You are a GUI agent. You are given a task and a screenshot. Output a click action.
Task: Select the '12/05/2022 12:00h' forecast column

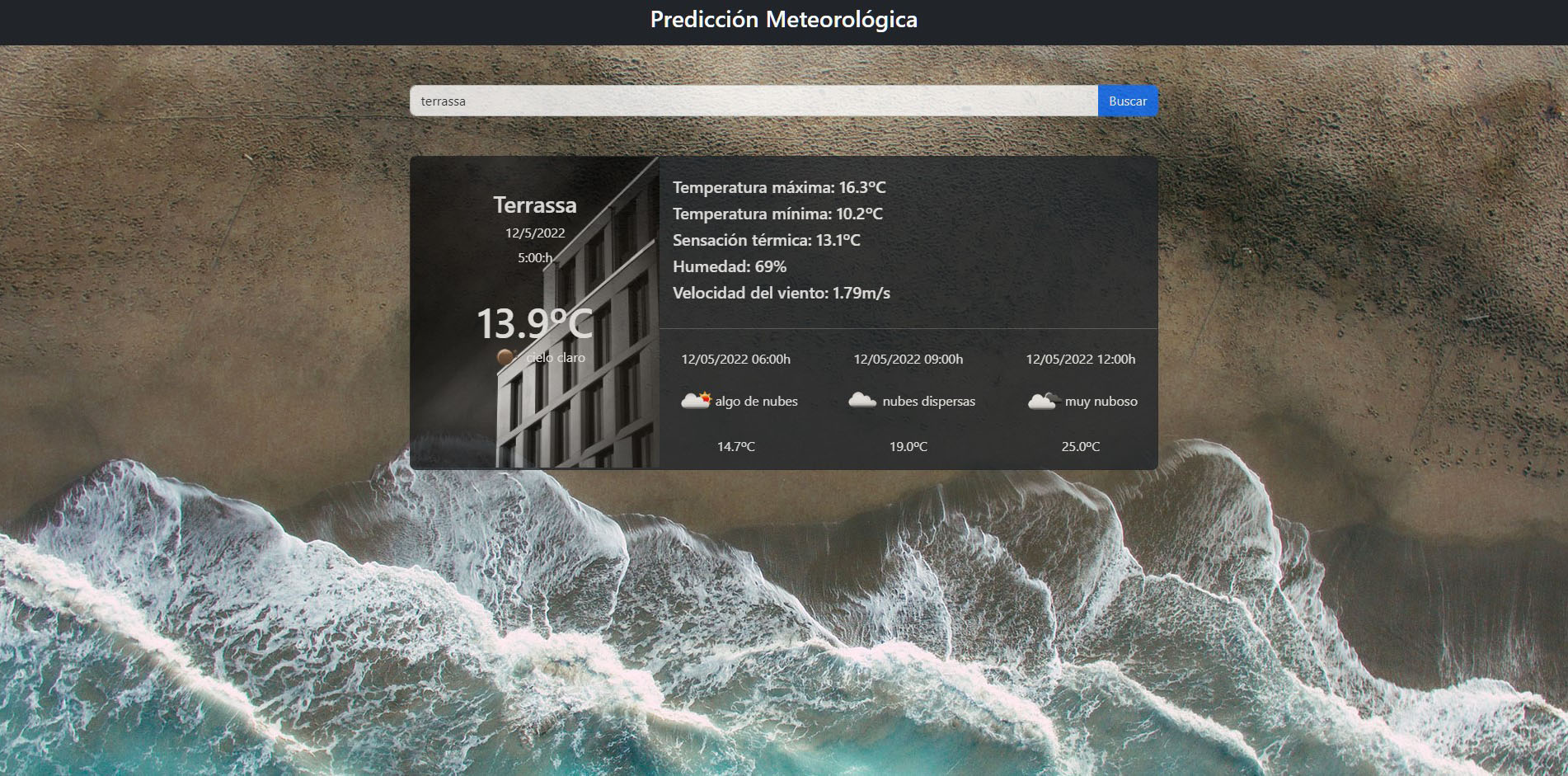[x=1081, y=359]
